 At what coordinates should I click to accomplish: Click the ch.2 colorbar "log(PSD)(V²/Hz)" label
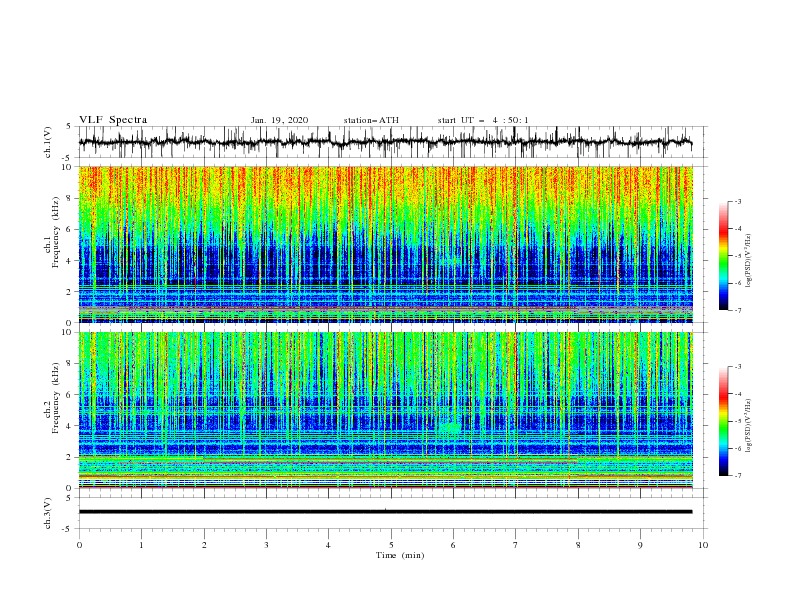(749, 426)
